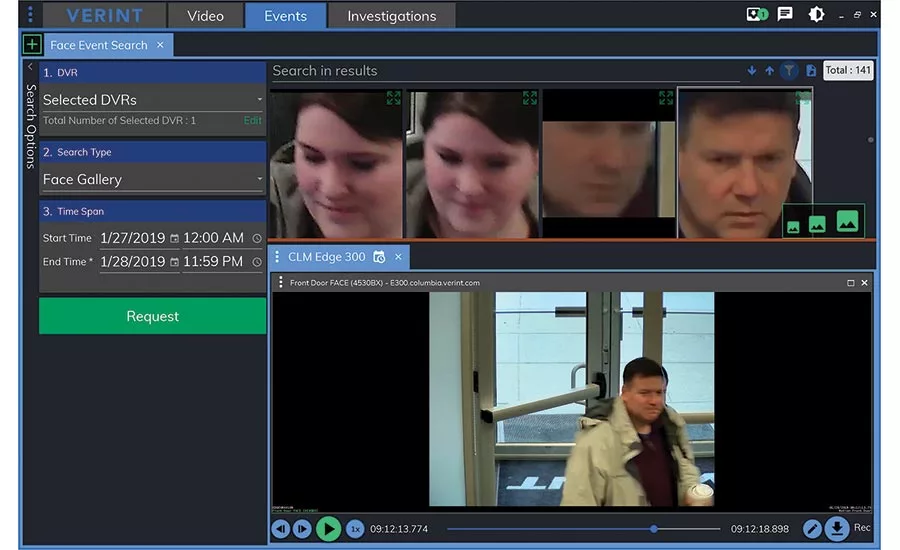
Task: Toggle the brightness theme icon
Action: [816, 15]
